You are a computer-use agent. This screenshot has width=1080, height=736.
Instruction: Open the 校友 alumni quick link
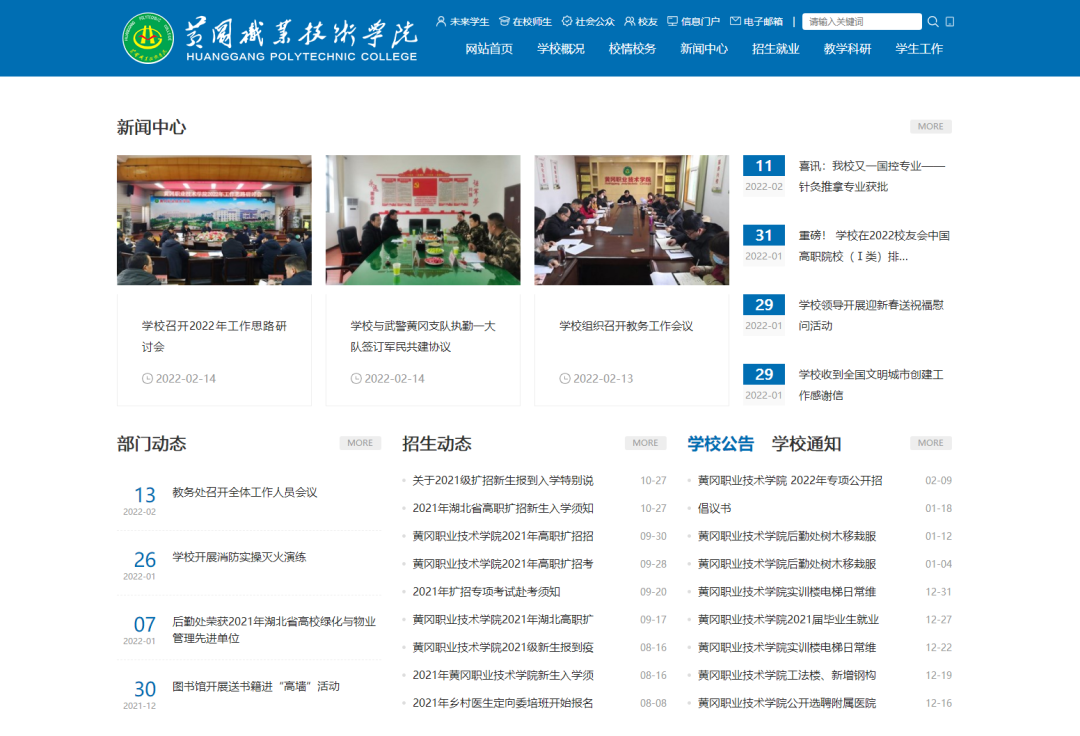[x=641, y=22]
